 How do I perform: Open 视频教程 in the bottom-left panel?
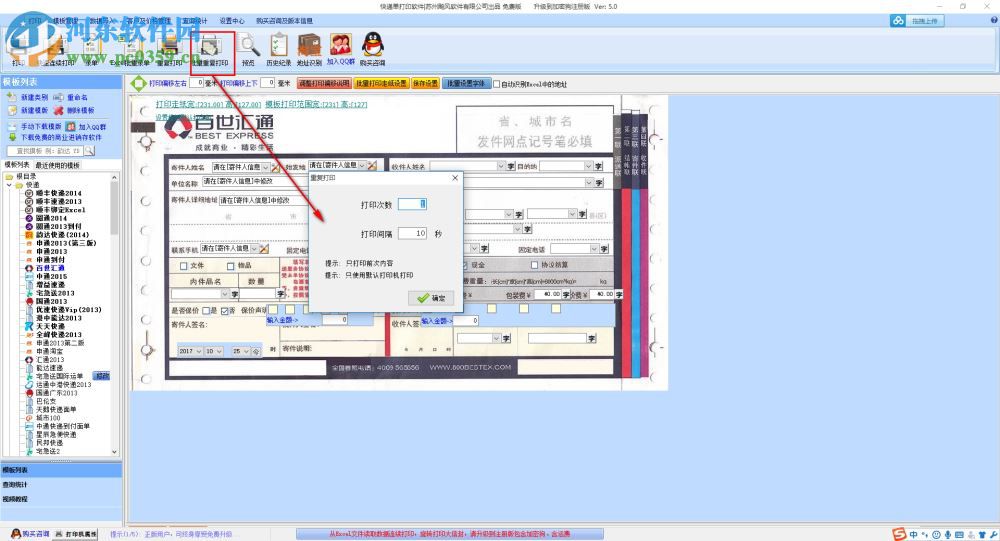(61, 499)
